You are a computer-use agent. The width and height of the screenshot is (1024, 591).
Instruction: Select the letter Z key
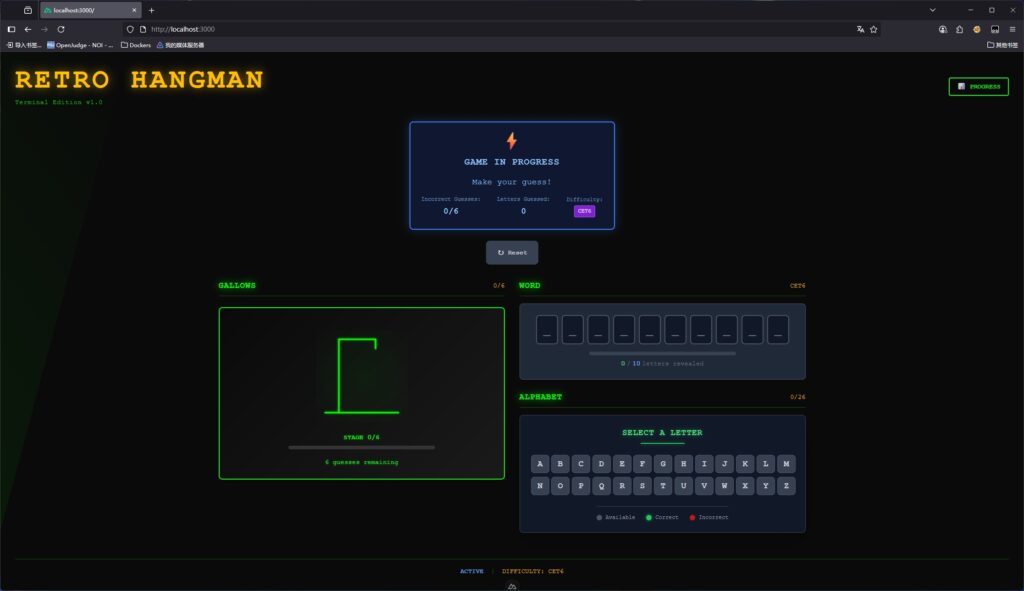[786, 486]
